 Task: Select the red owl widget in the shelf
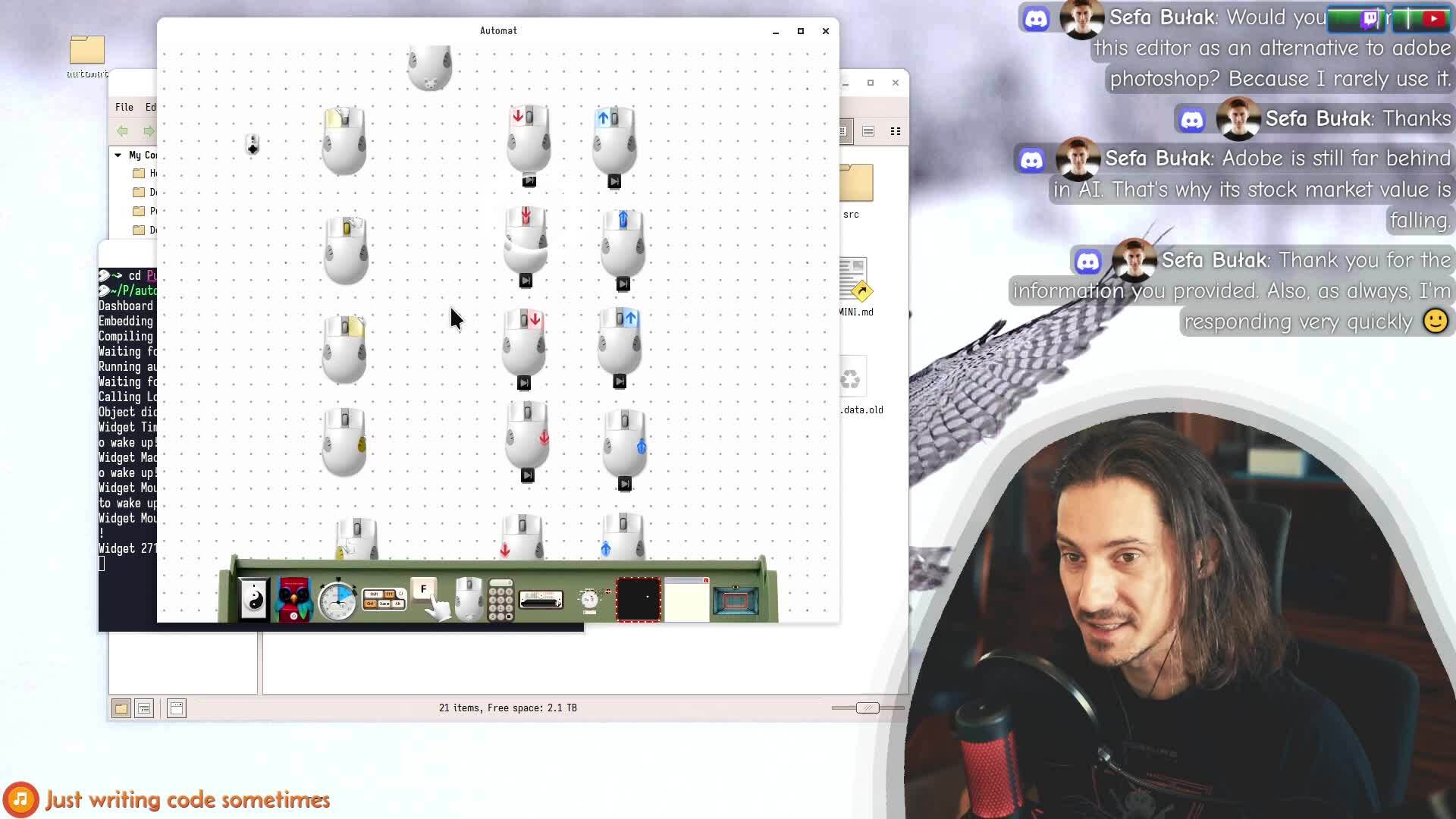(294, 599)
